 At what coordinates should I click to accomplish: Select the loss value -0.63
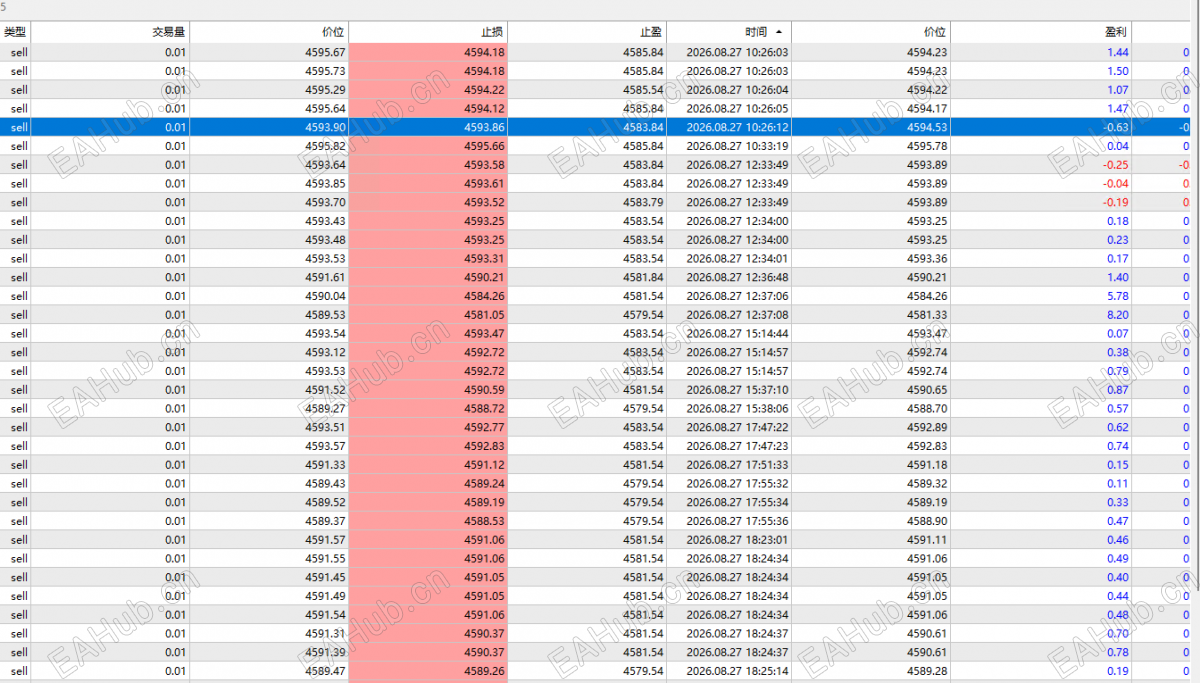pyautogui.click(x=1116, y=127)
